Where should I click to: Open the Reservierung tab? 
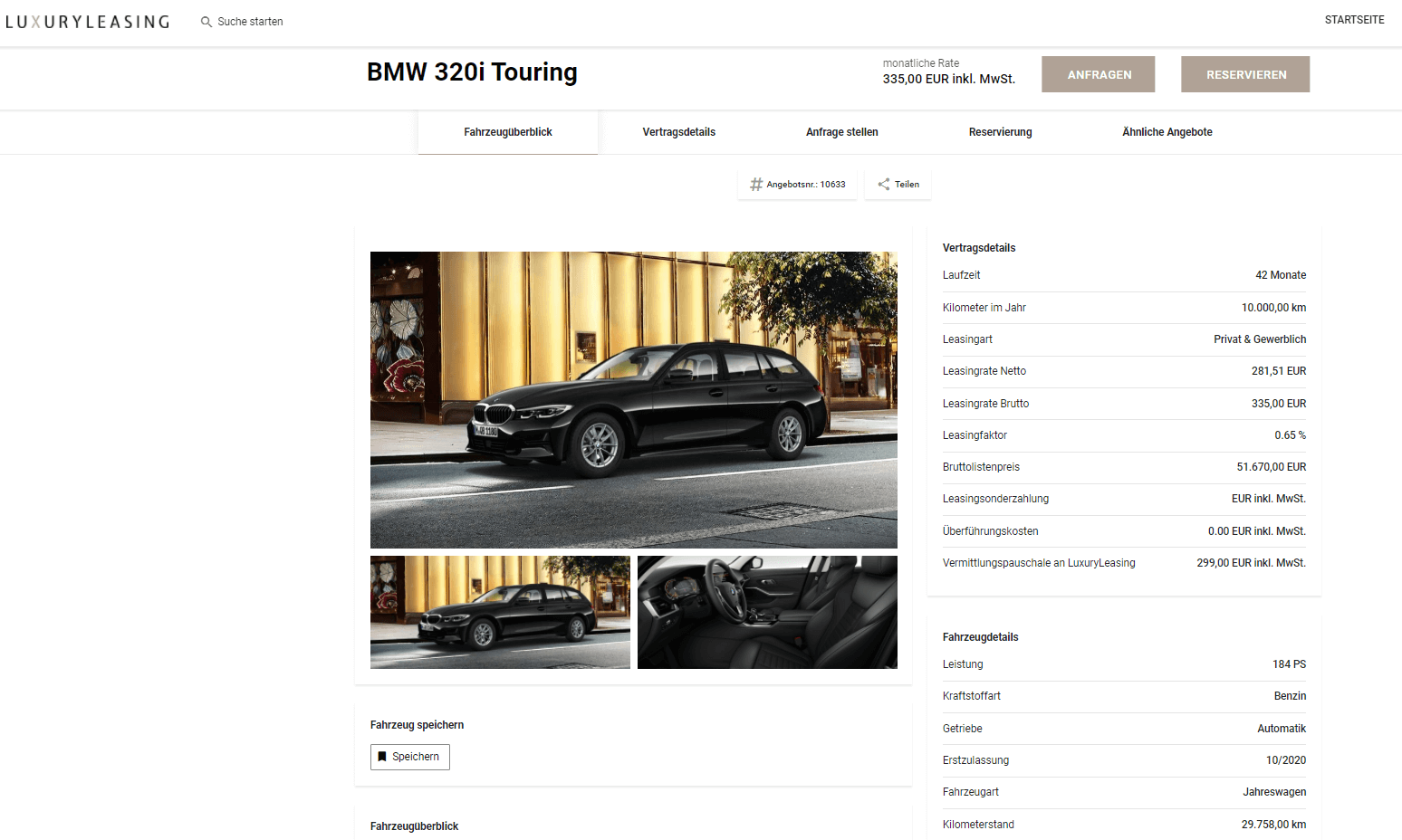pyautogui.click(x=1001, y=132)
